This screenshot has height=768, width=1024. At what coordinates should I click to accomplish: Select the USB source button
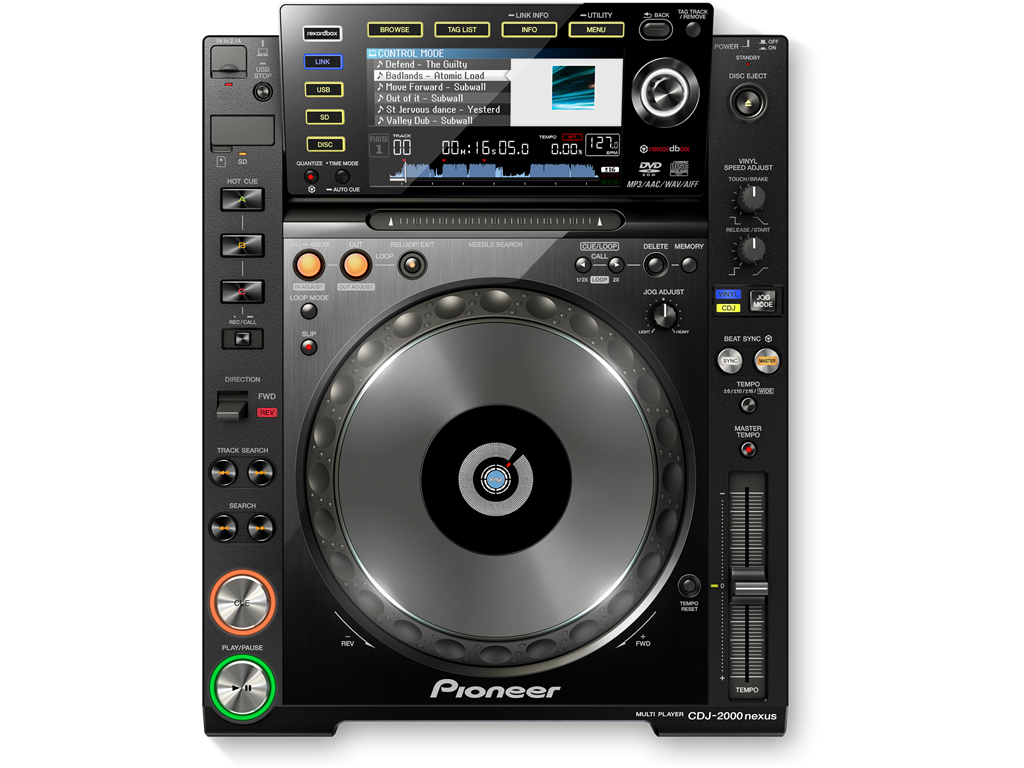coord(324,90)
